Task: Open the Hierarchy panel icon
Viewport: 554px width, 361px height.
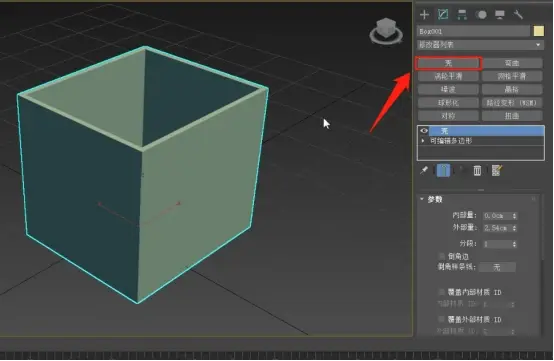Action: (462, 15)
